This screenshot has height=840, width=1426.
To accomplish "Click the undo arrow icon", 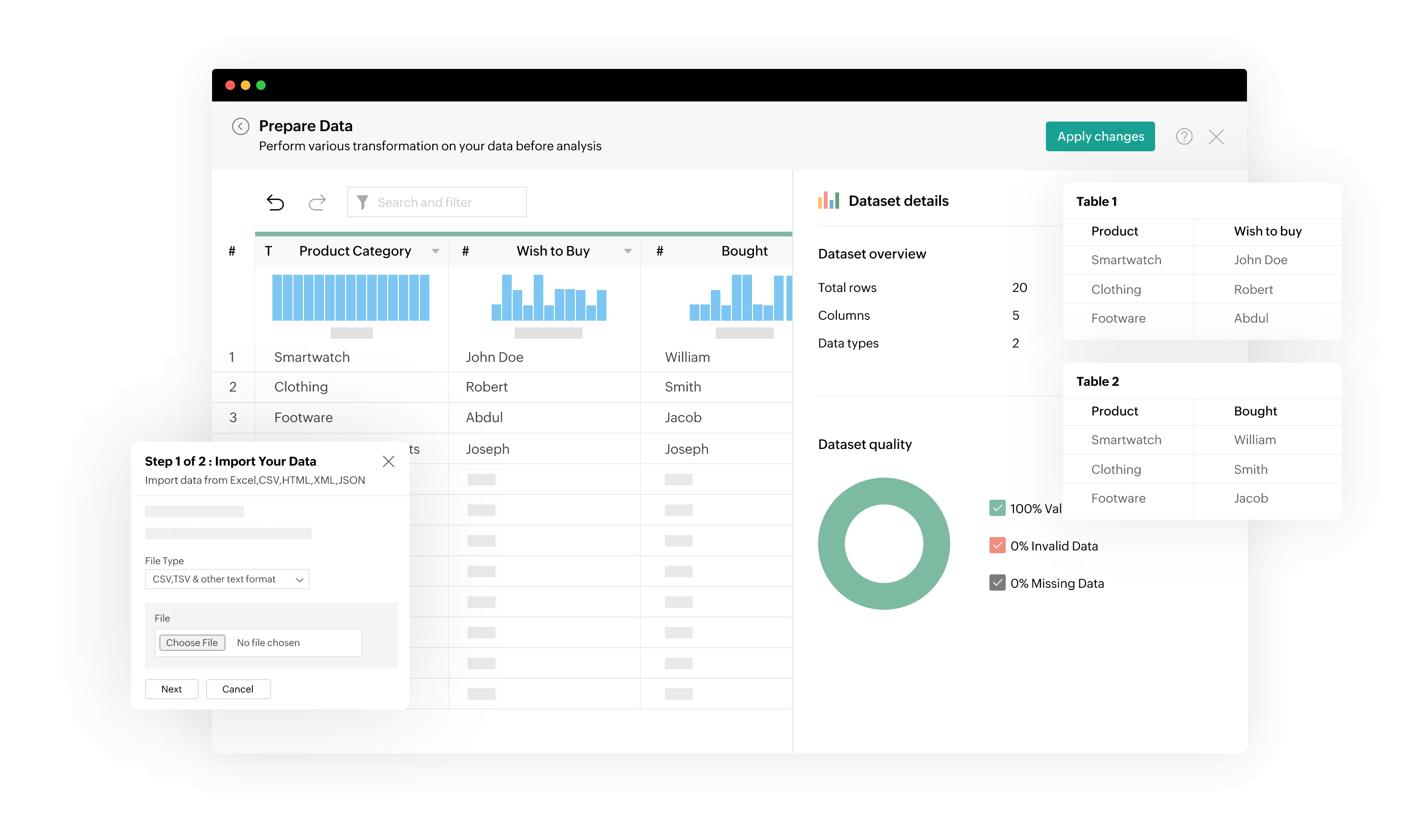I will click(x=275, y=202).
